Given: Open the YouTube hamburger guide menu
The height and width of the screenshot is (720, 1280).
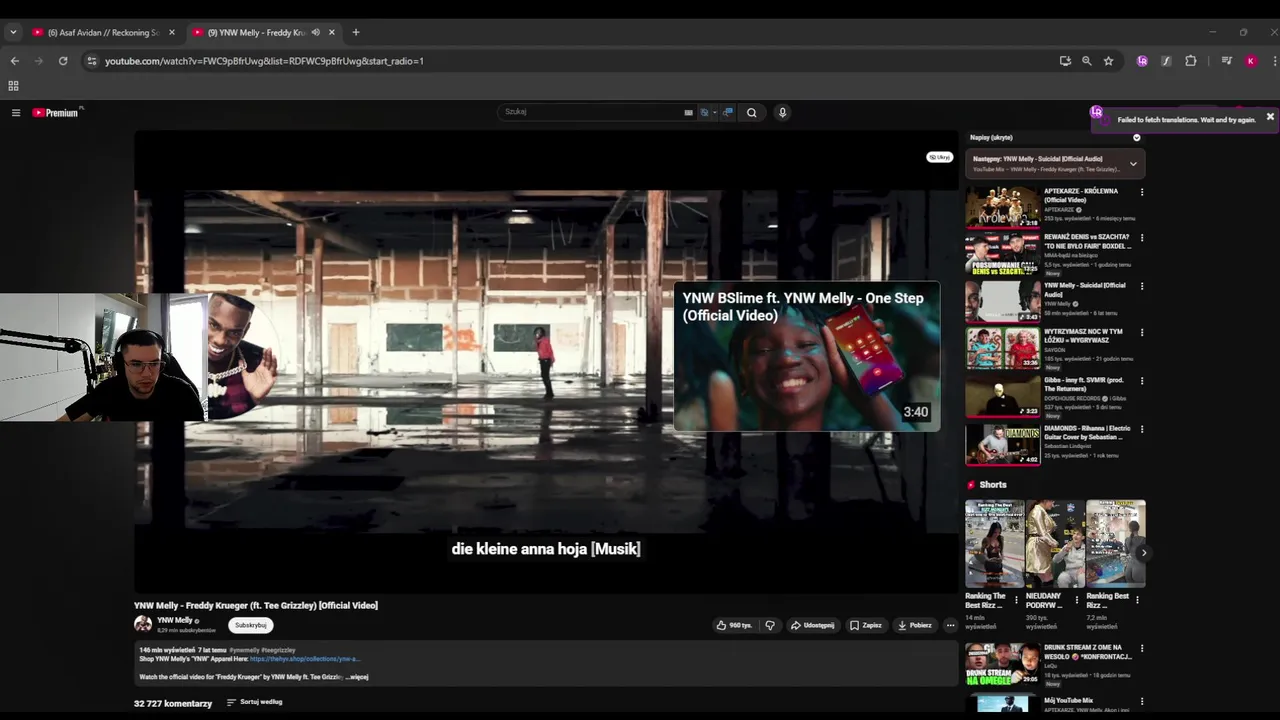Looking at the screenshot, I should click(x=16, y=113).
